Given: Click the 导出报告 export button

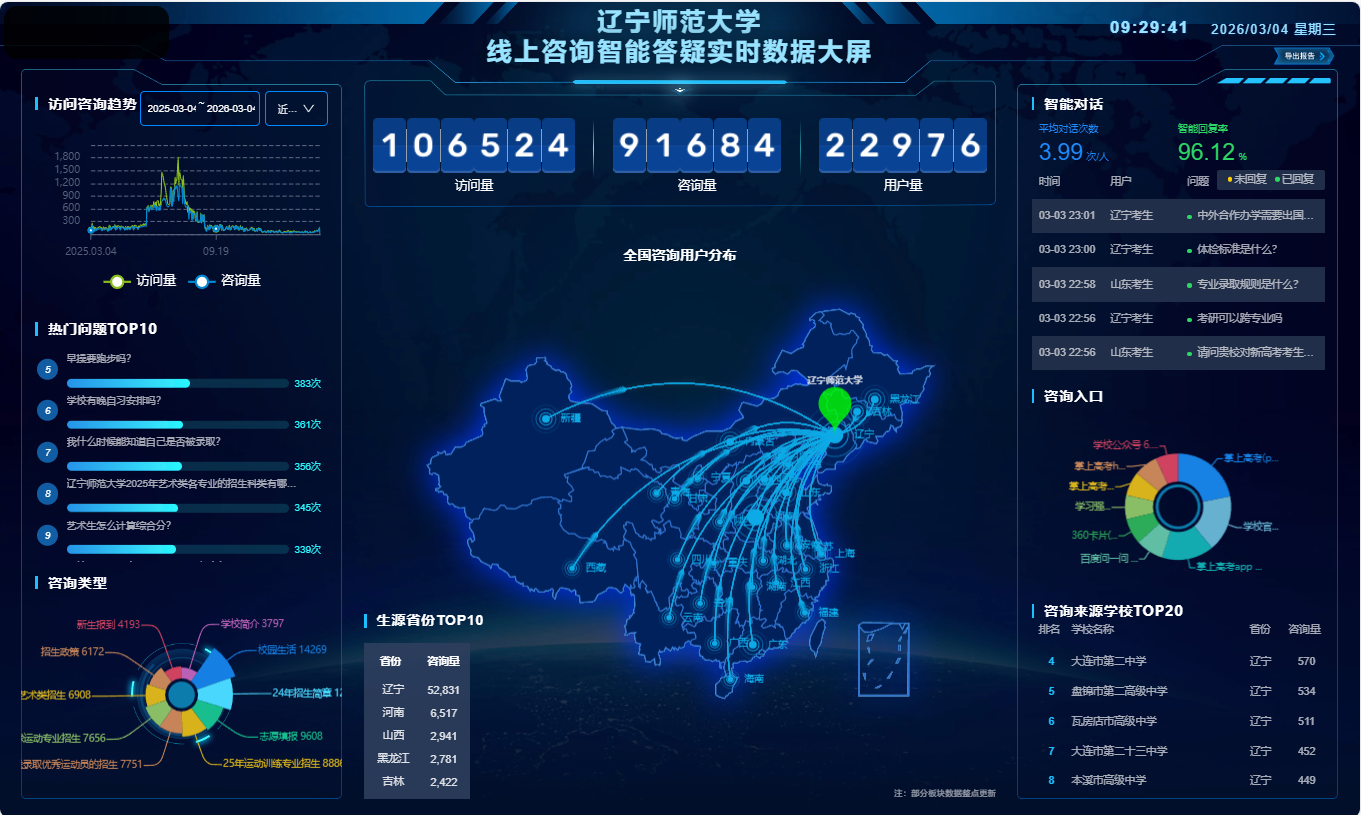Looking at the screenshot, I should (x=1303, y=56).
